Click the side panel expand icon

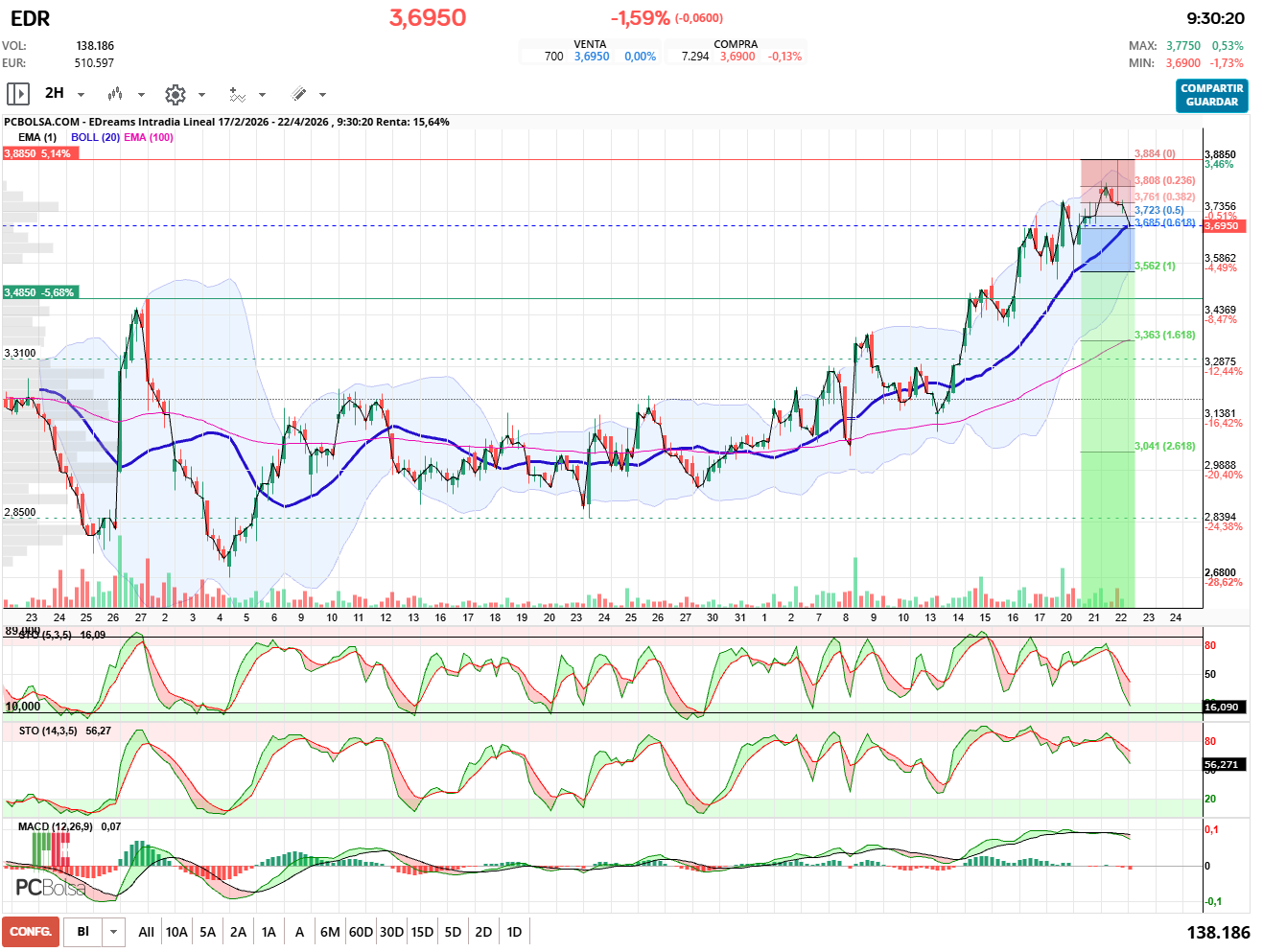17,94
